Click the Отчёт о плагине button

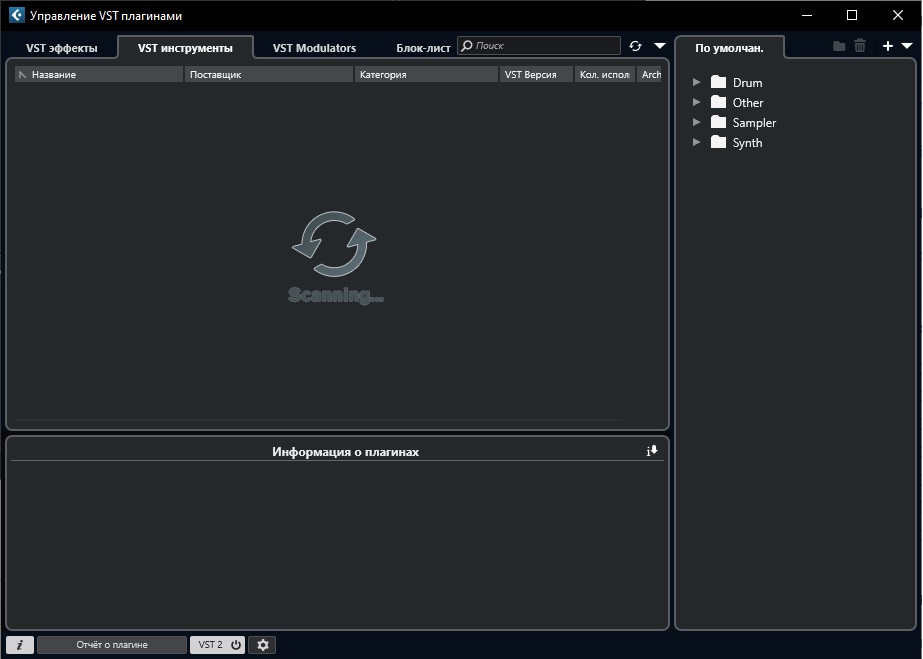pyautogui.click(x=112, y=645)
